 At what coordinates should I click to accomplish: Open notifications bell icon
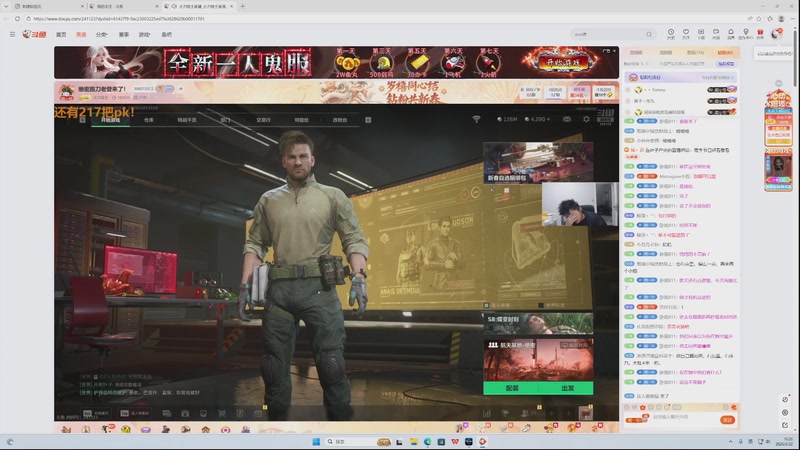[731, 34]
